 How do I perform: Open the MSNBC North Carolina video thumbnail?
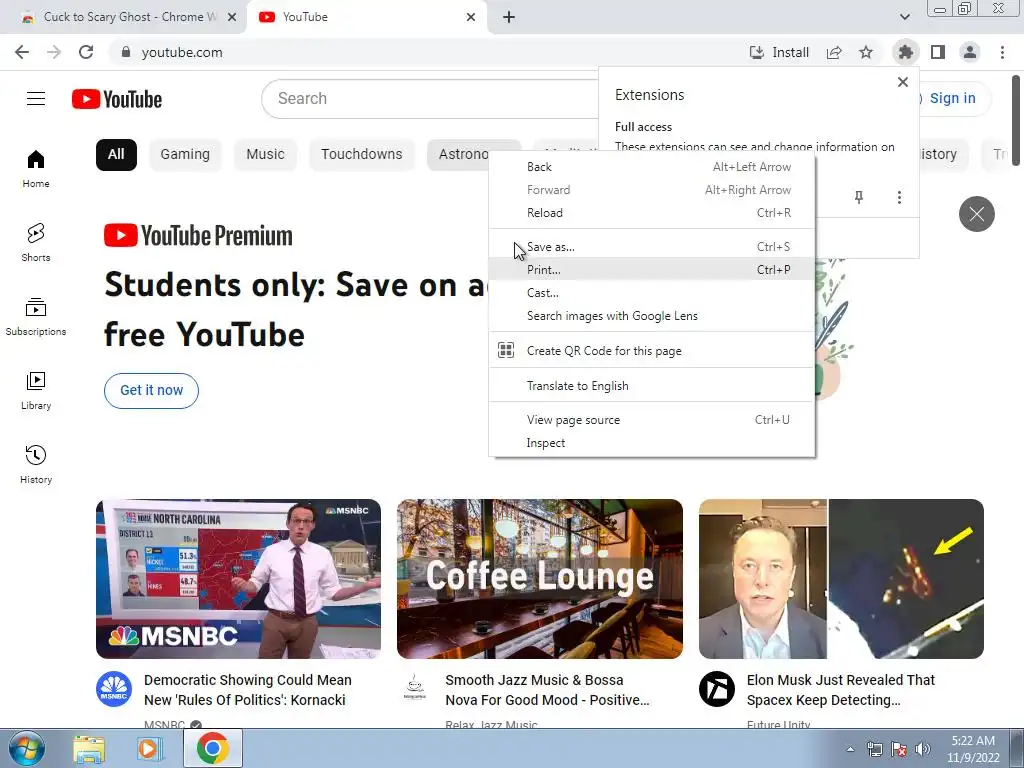[x=238, y=579]
